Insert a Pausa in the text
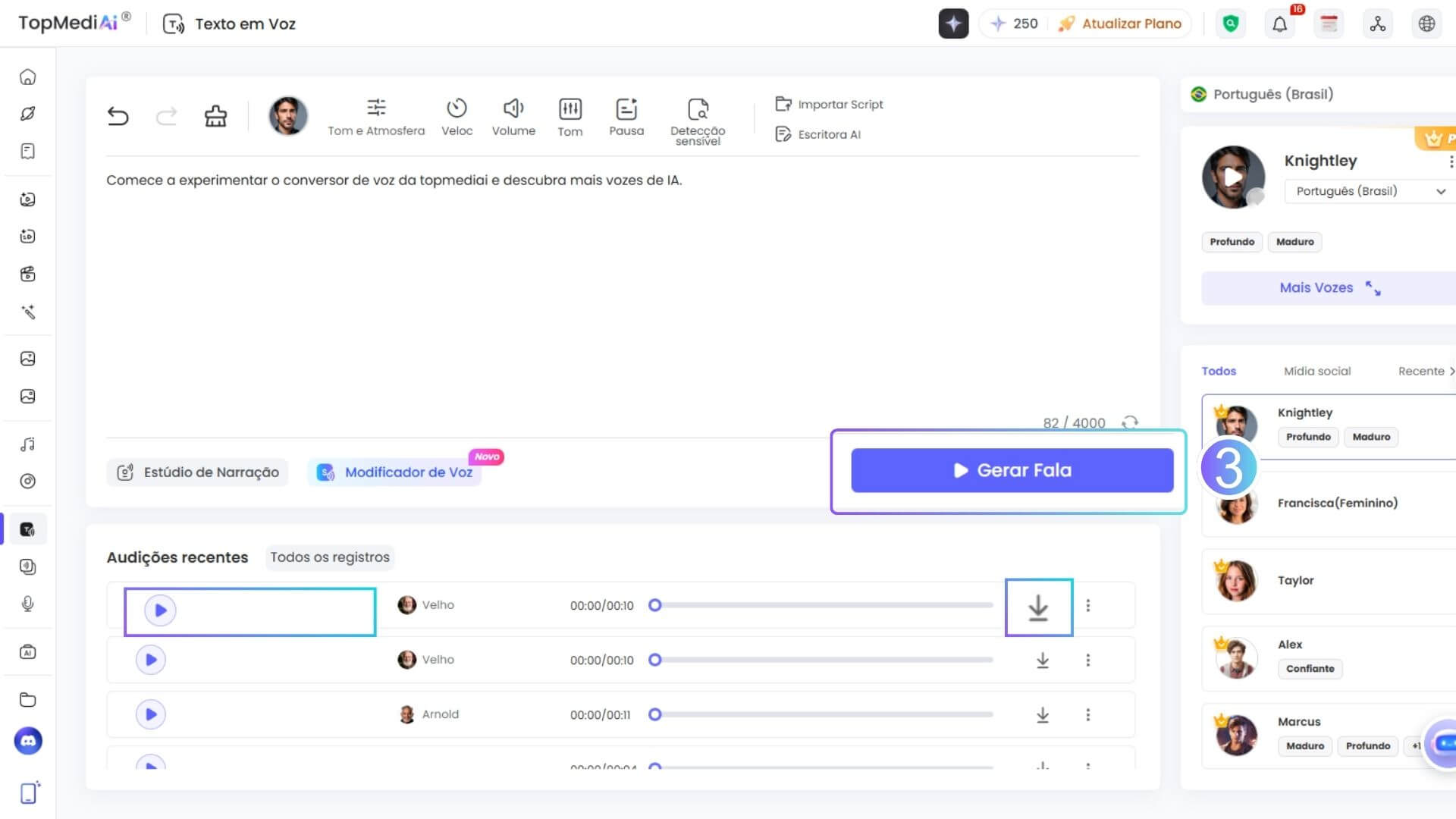This screenshot has width=1456, height=819. tap(626, 117)
